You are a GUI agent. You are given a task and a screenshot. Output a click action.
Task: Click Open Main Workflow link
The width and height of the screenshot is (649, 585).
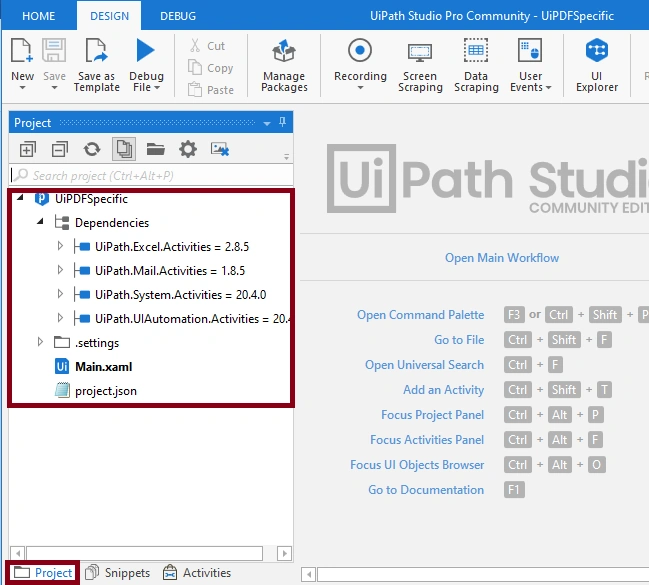coord(502,258)
